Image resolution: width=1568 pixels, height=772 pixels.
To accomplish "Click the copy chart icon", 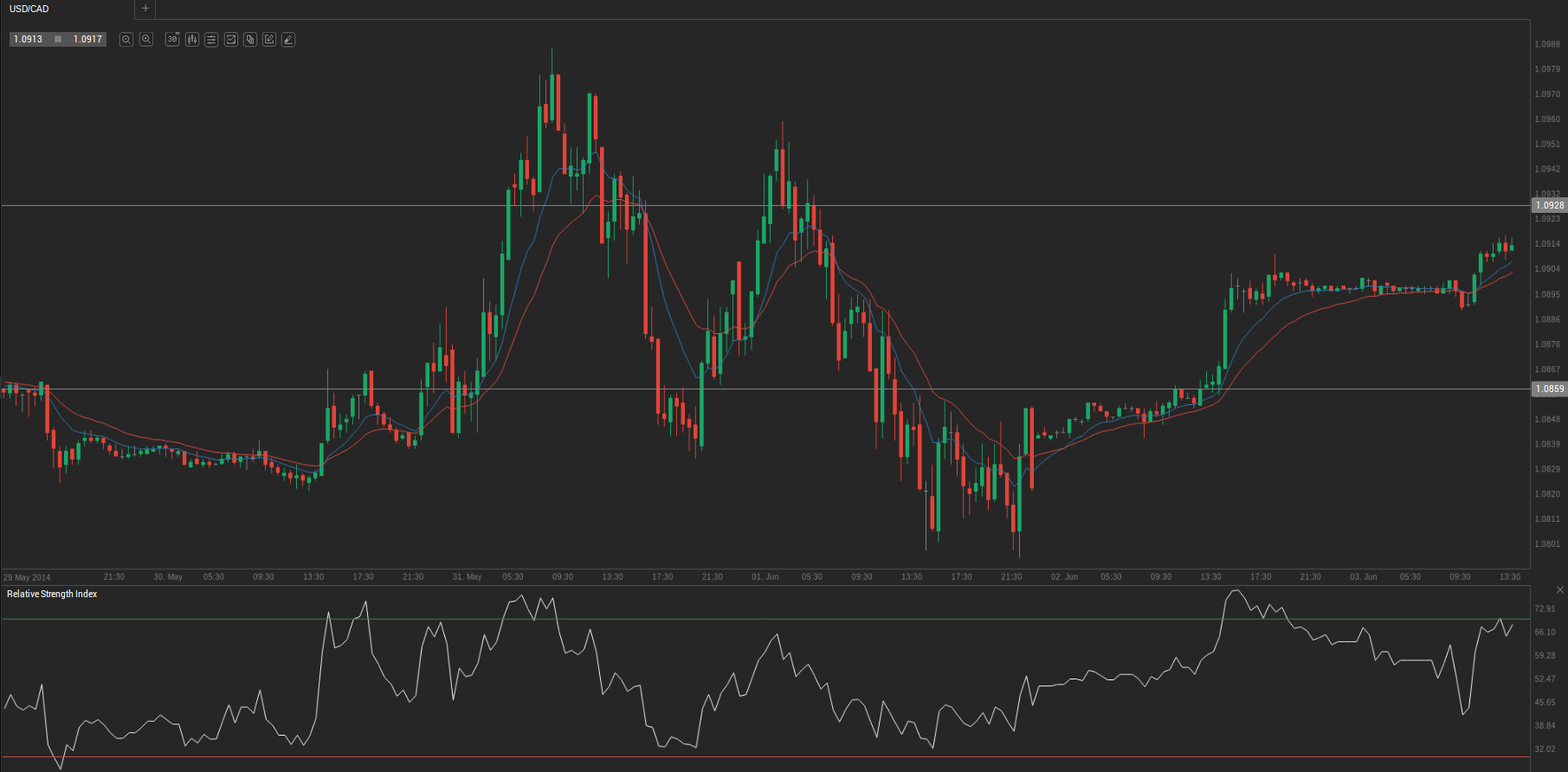I will pyautogui.click(x=250, y=40).
